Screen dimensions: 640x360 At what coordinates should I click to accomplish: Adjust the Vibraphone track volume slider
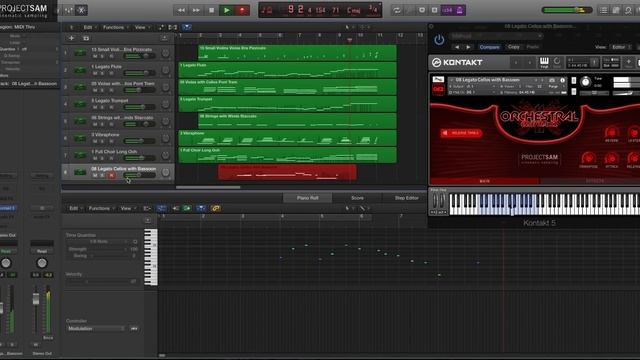pos(139,141)
